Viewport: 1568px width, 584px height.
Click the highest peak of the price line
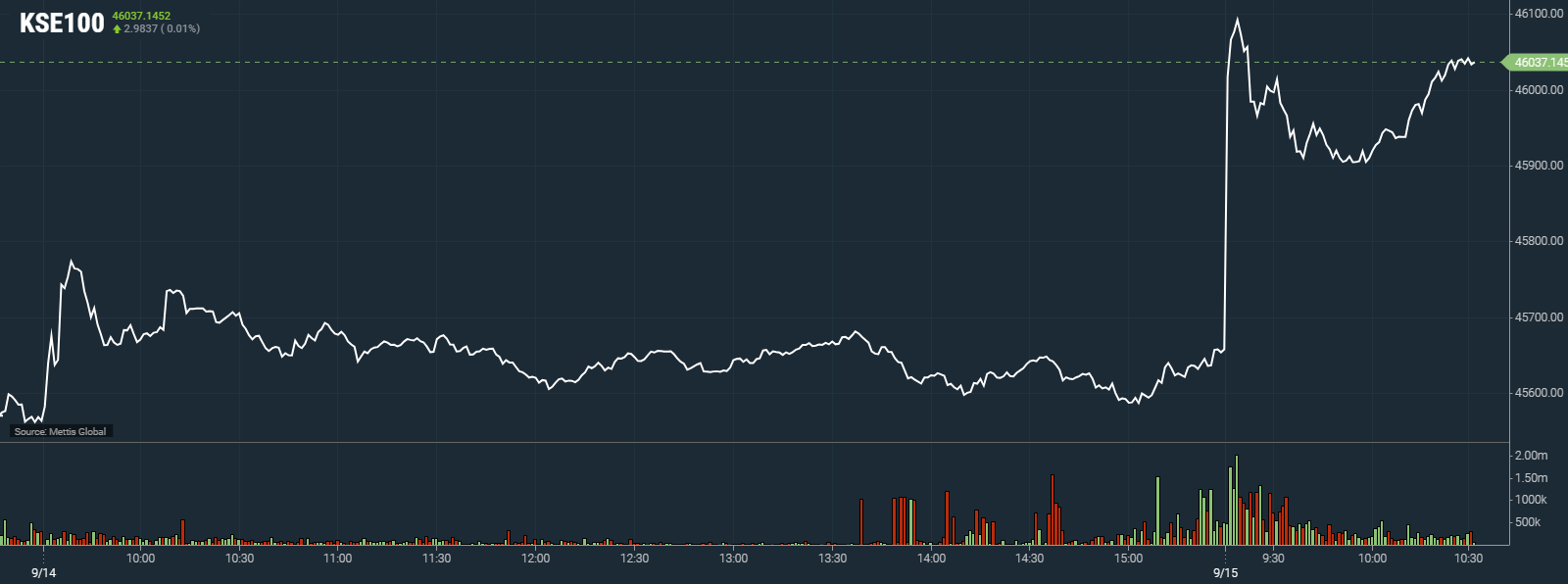click(1238, 19)
